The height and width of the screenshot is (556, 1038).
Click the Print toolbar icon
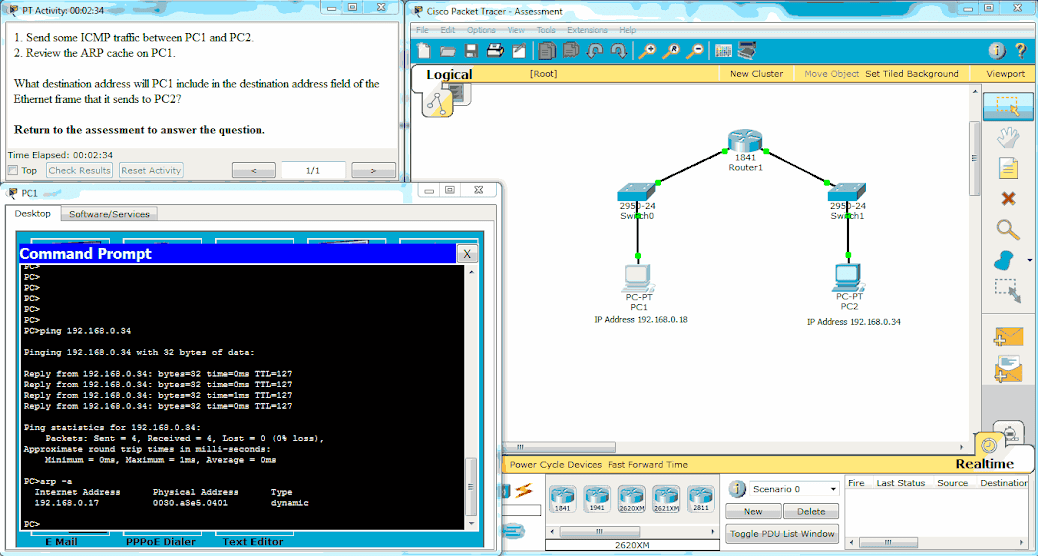pos(495,51)
